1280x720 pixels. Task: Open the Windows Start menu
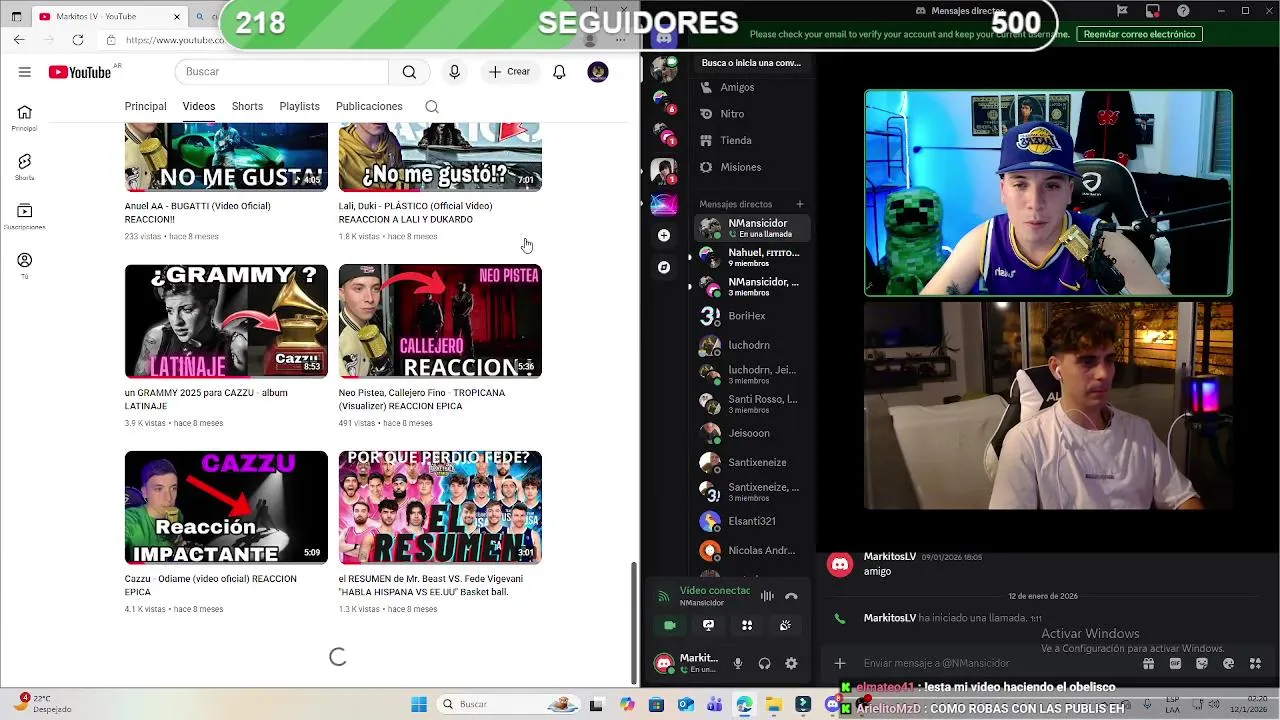pos(419,704)
